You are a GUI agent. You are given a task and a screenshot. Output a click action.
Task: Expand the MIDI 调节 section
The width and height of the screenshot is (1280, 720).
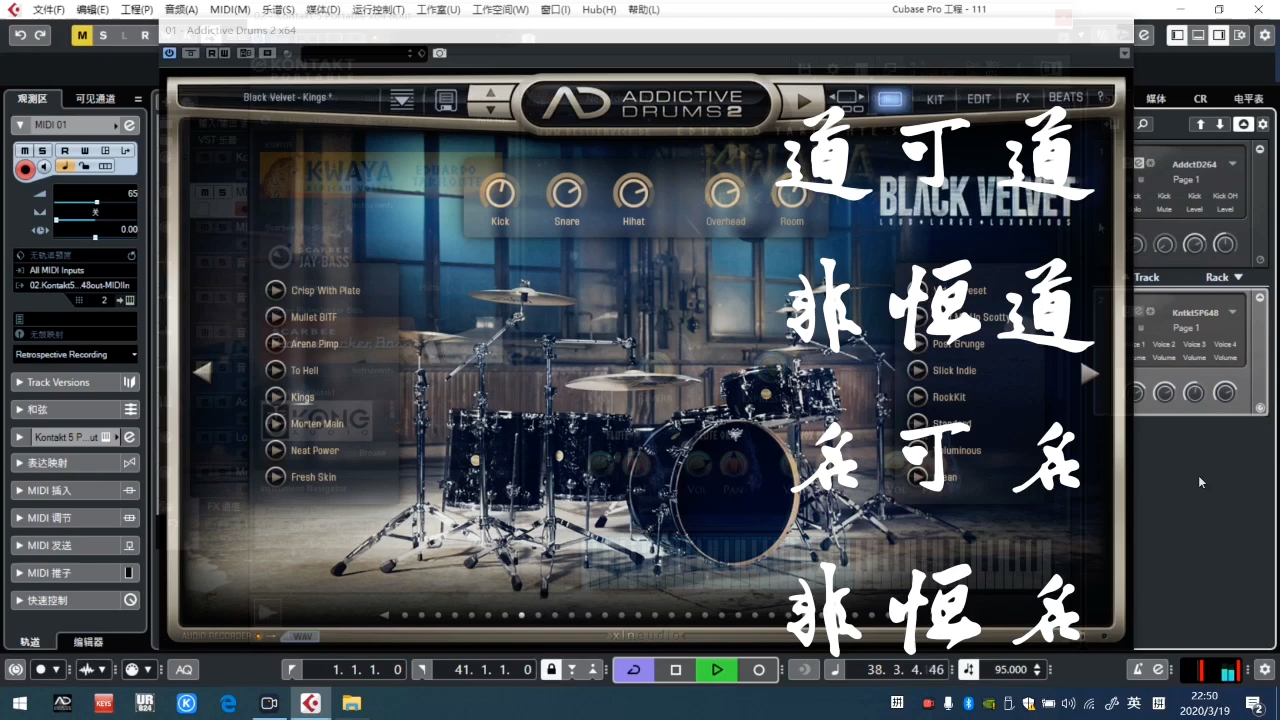tap(20, 518)
